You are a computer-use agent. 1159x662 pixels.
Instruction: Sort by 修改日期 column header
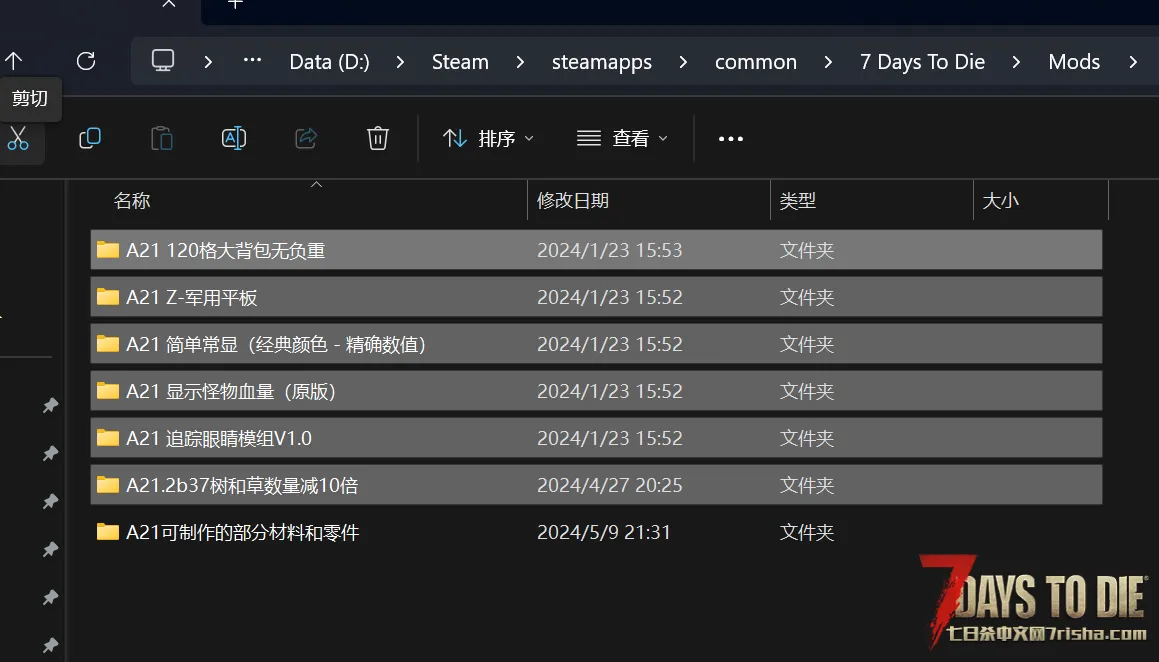[x=573, y=201]
